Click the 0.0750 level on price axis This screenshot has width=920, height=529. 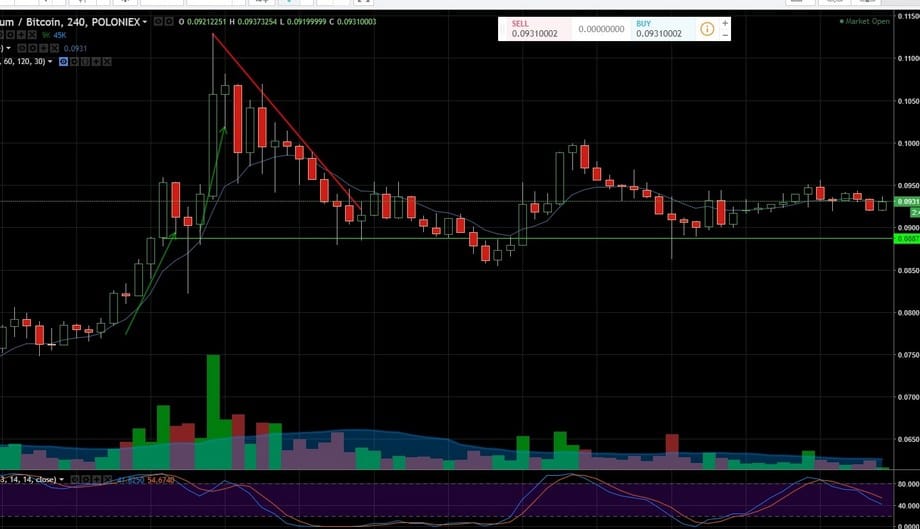(x=908, y=355)
